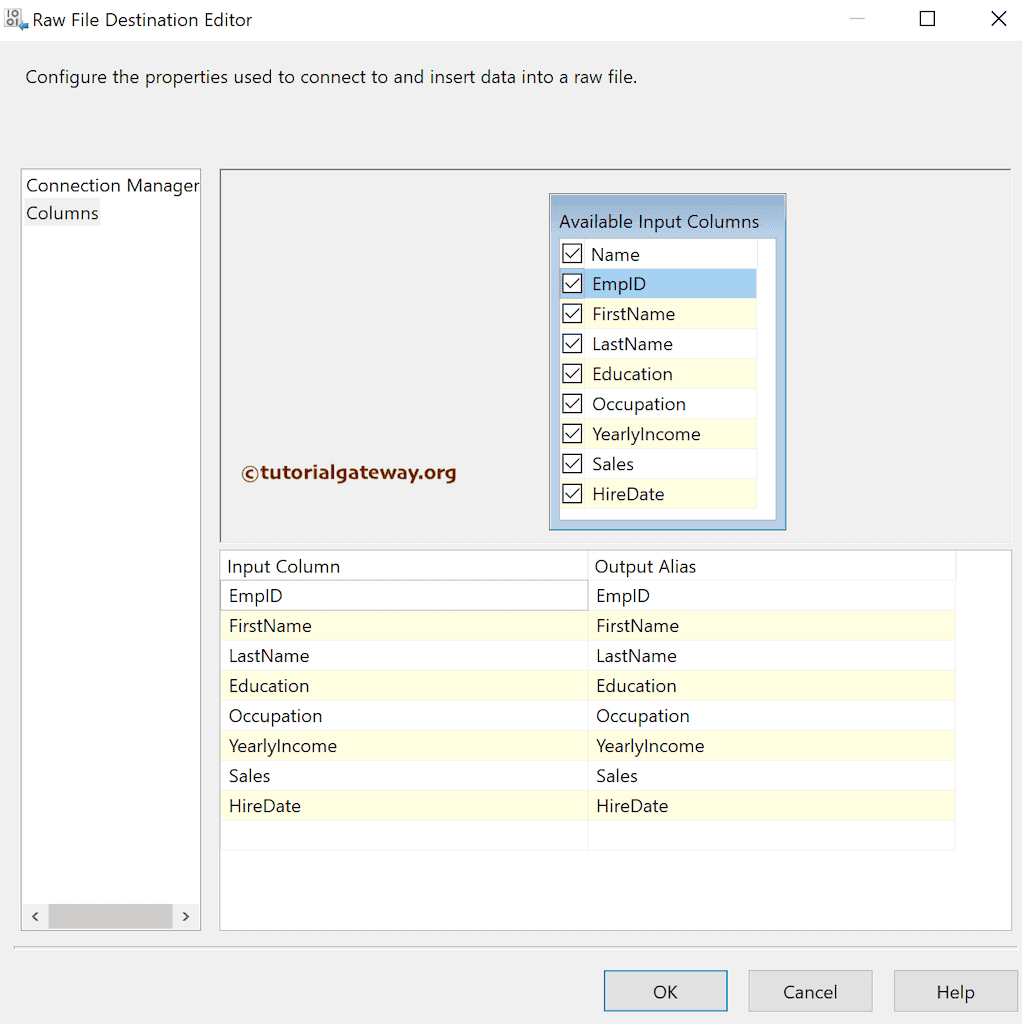Click the Raw File Destination Editor title bar icon
Viewport: 1022px width, 1024px height.
(x=15, y=19)
